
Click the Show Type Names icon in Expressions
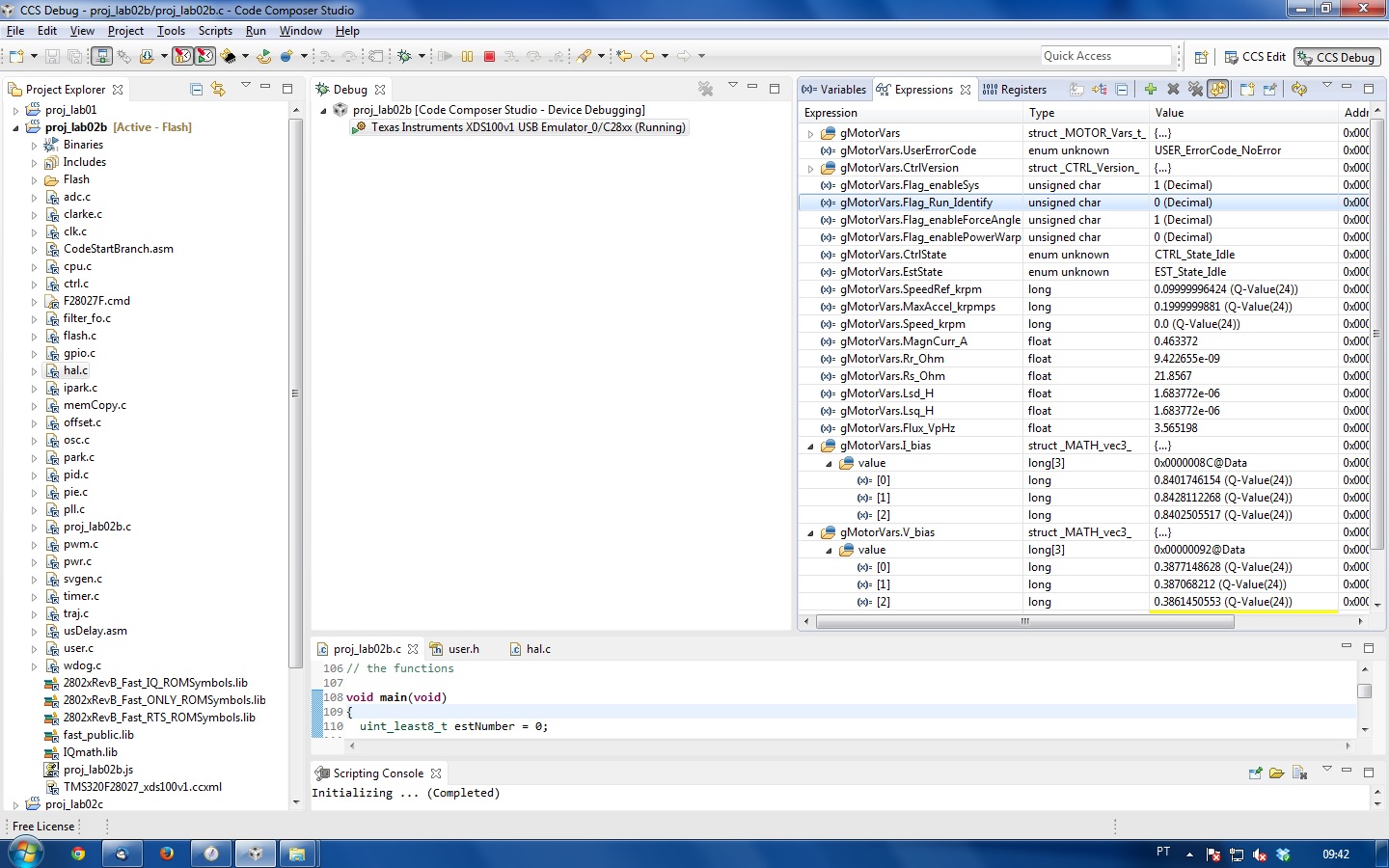click(1076, 89)
